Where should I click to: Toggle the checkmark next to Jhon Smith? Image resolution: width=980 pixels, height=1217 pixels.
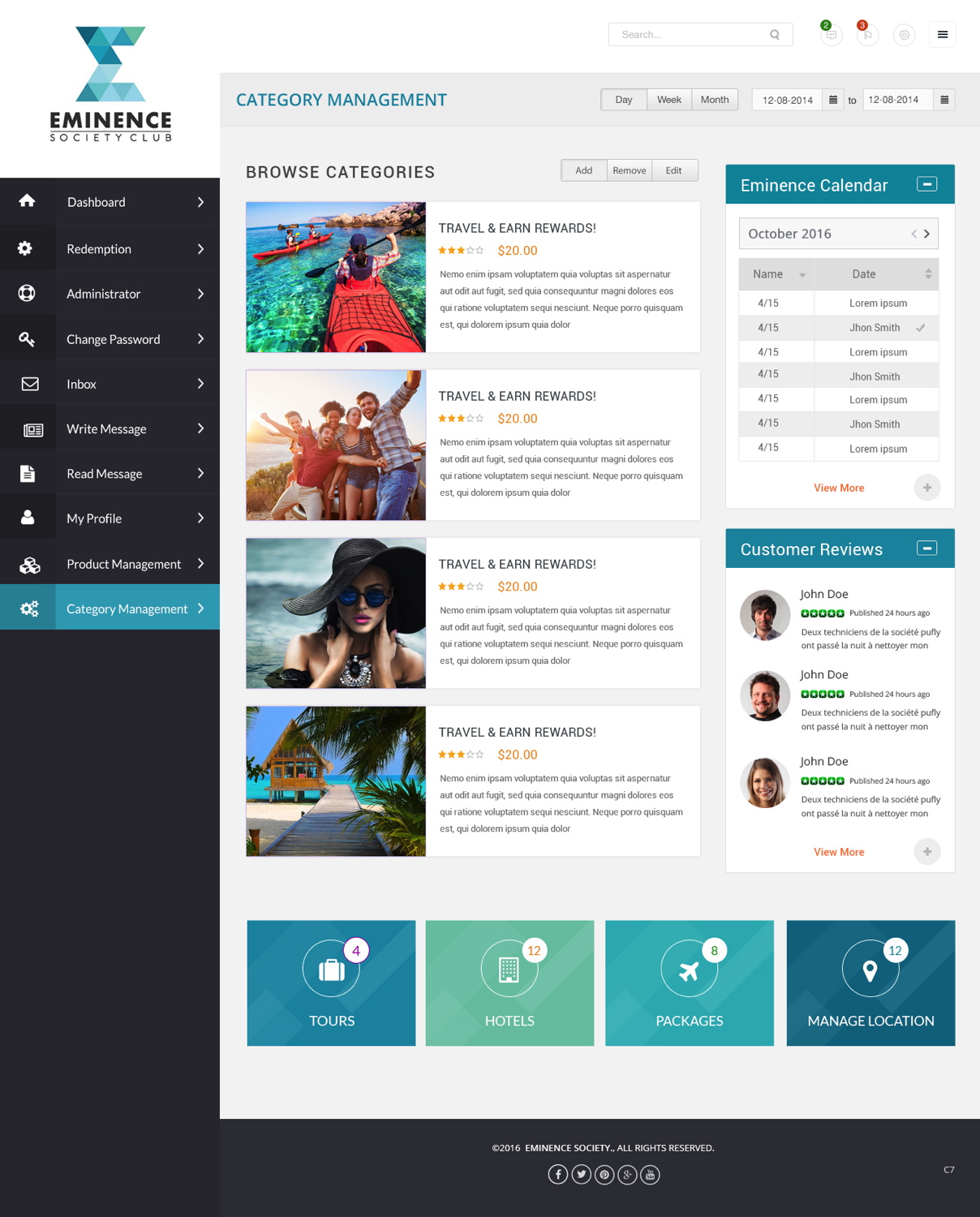tap(921, 327)
